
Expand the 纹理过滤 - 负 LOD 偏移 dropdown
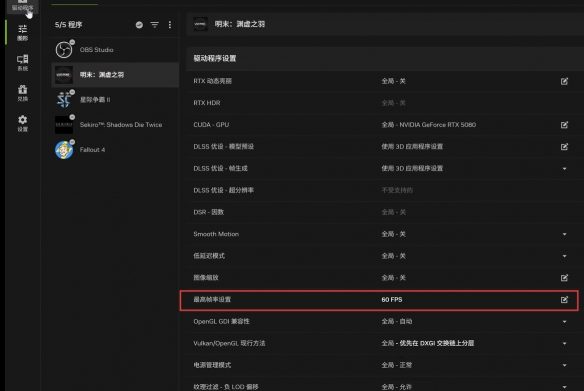click(565, 387)
